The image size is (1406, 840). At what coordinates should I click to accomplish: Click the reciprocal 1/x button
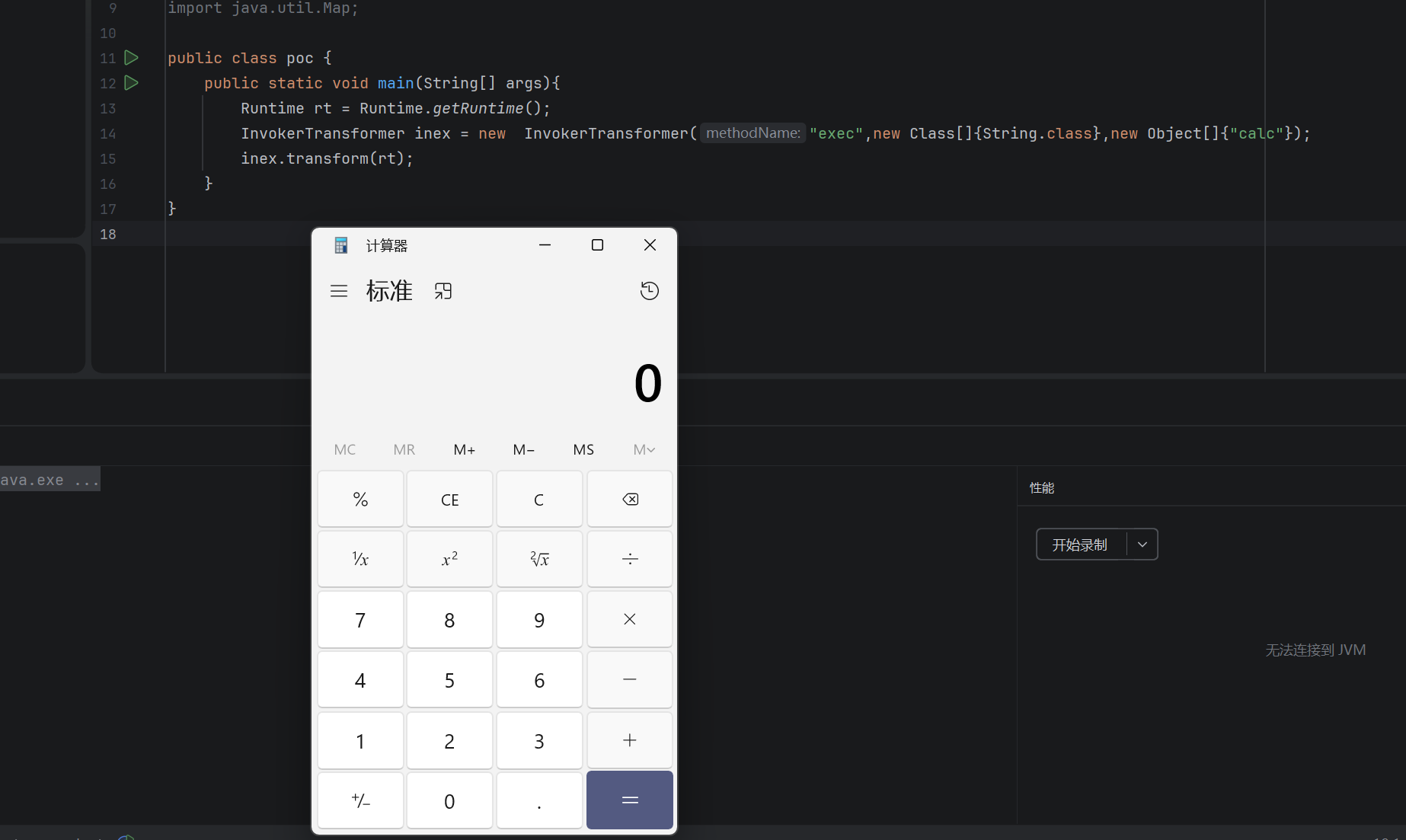coord(360,560)
